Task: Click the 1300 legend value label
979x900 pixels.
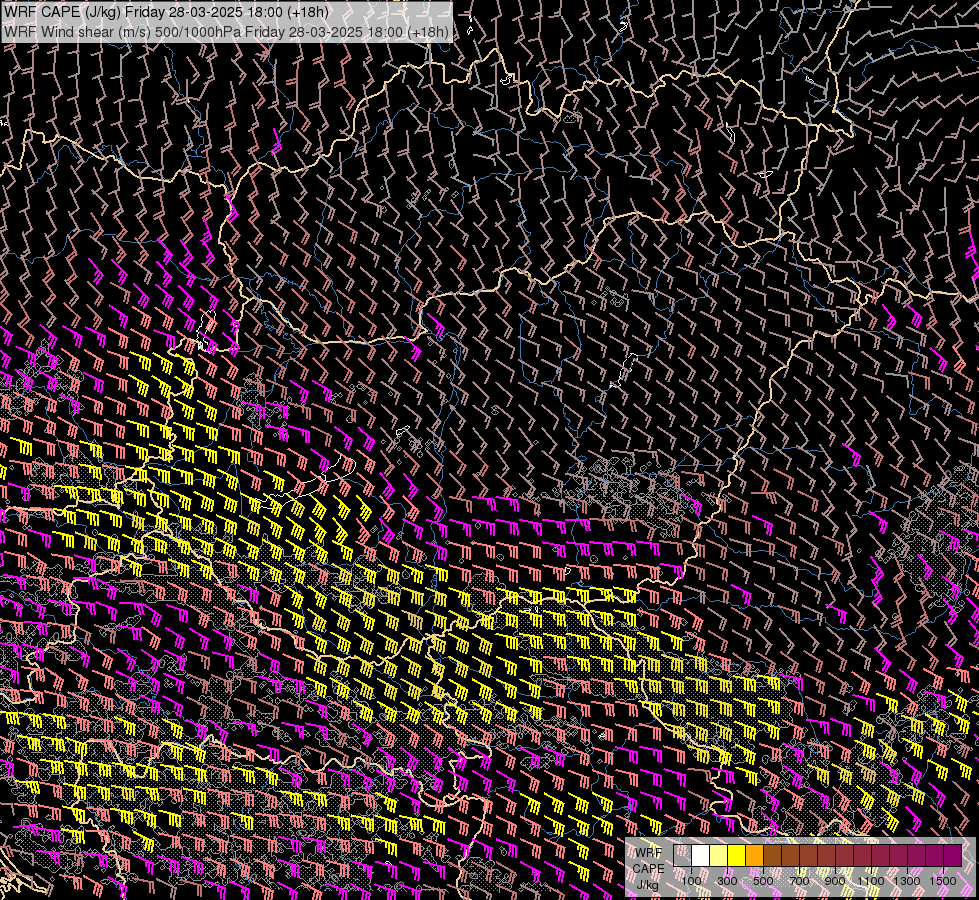Action: (x=907, y=881)
